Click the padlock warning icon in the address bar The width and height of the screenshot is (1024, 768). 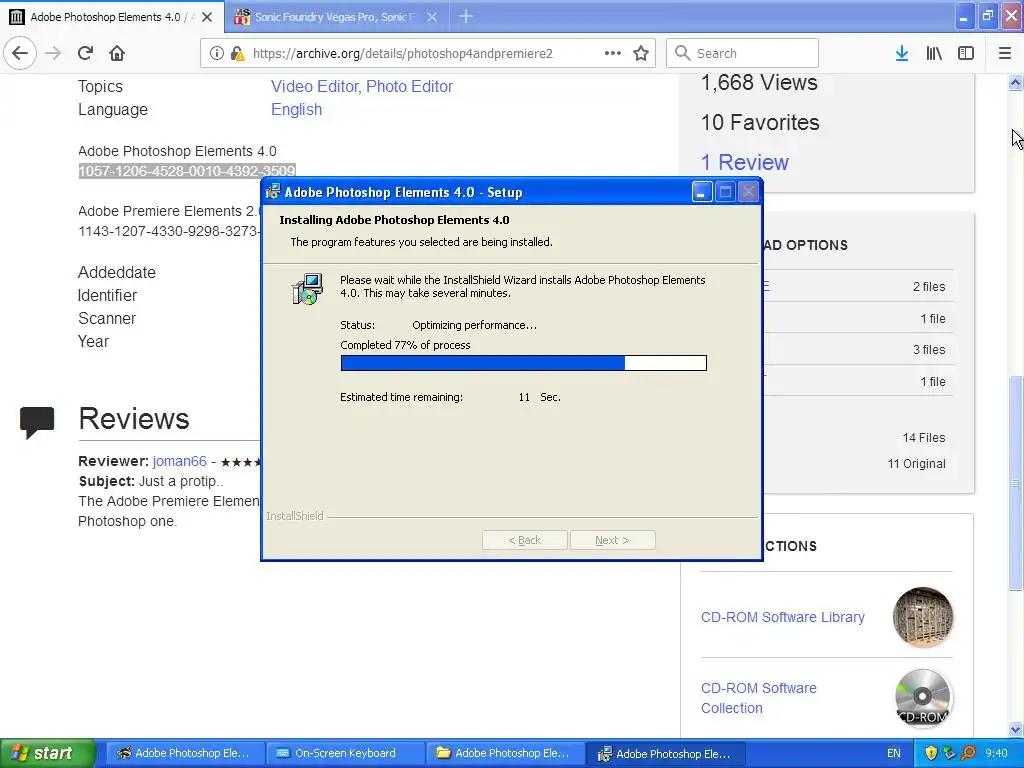238,53
